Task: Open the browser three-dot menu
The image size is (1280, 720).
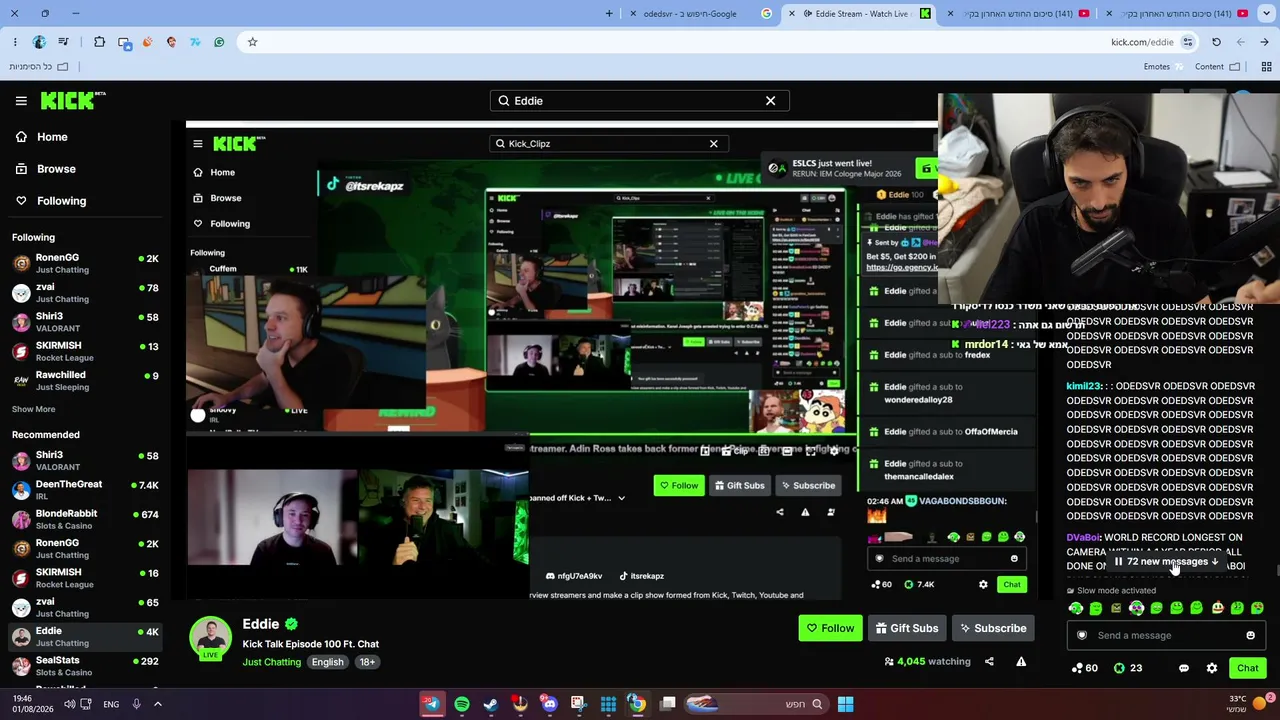Action: tap(14, 42)
